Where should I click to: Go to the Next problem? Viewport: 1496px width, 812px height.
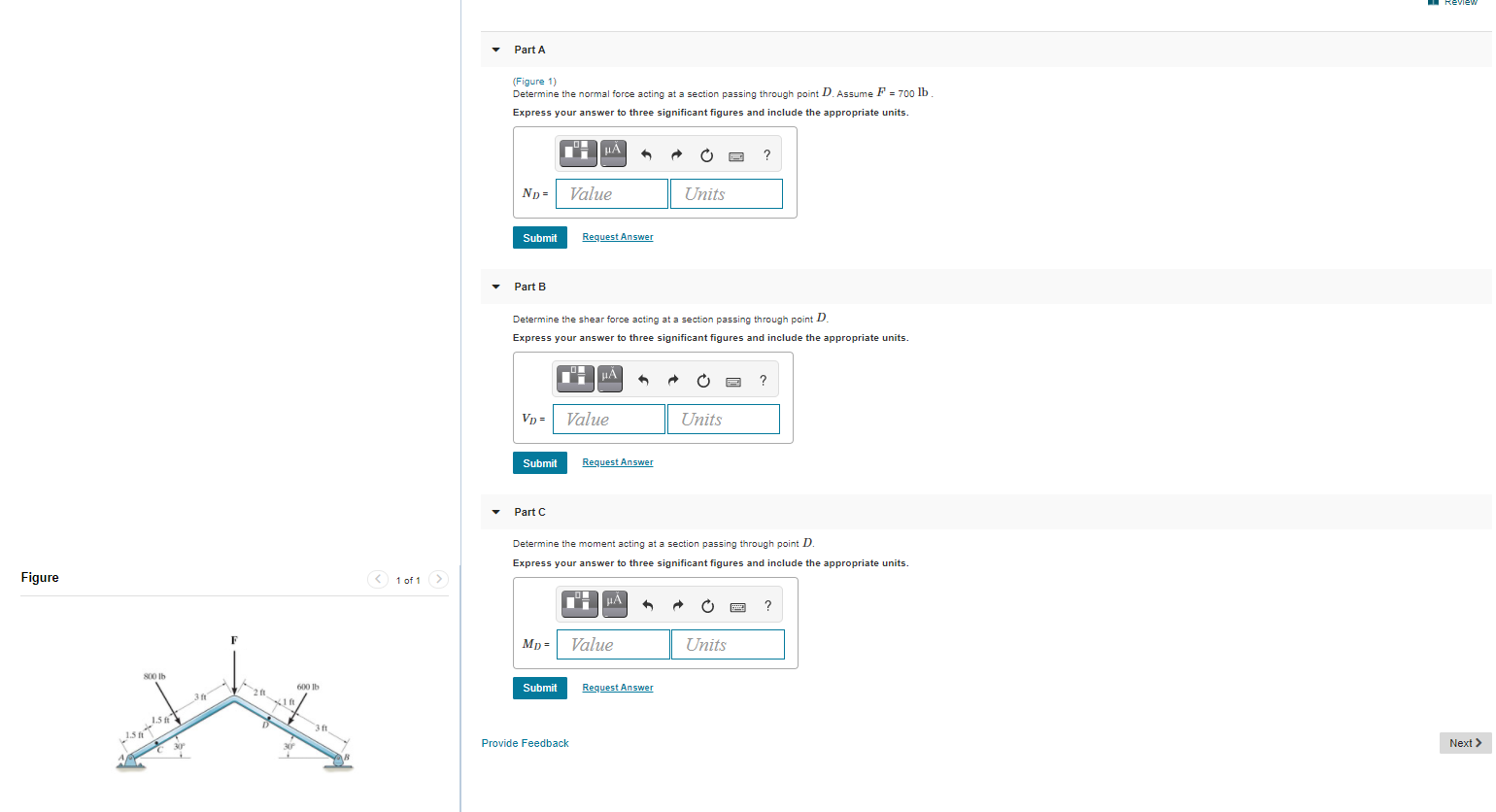[1465, 743]
